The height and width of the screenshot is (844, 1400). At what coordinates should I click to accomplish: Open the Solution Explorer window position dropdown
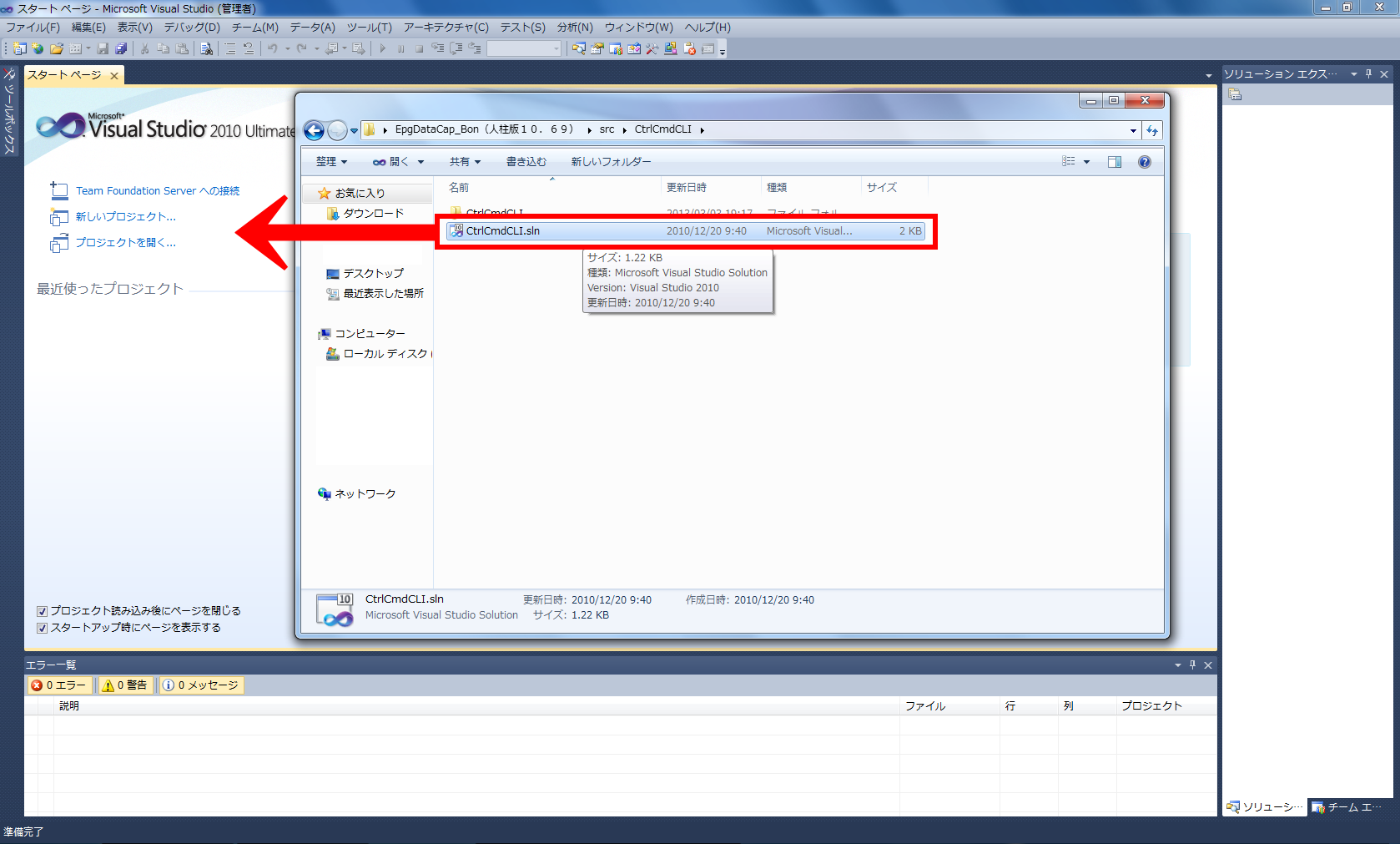(x=1354, y=73)
